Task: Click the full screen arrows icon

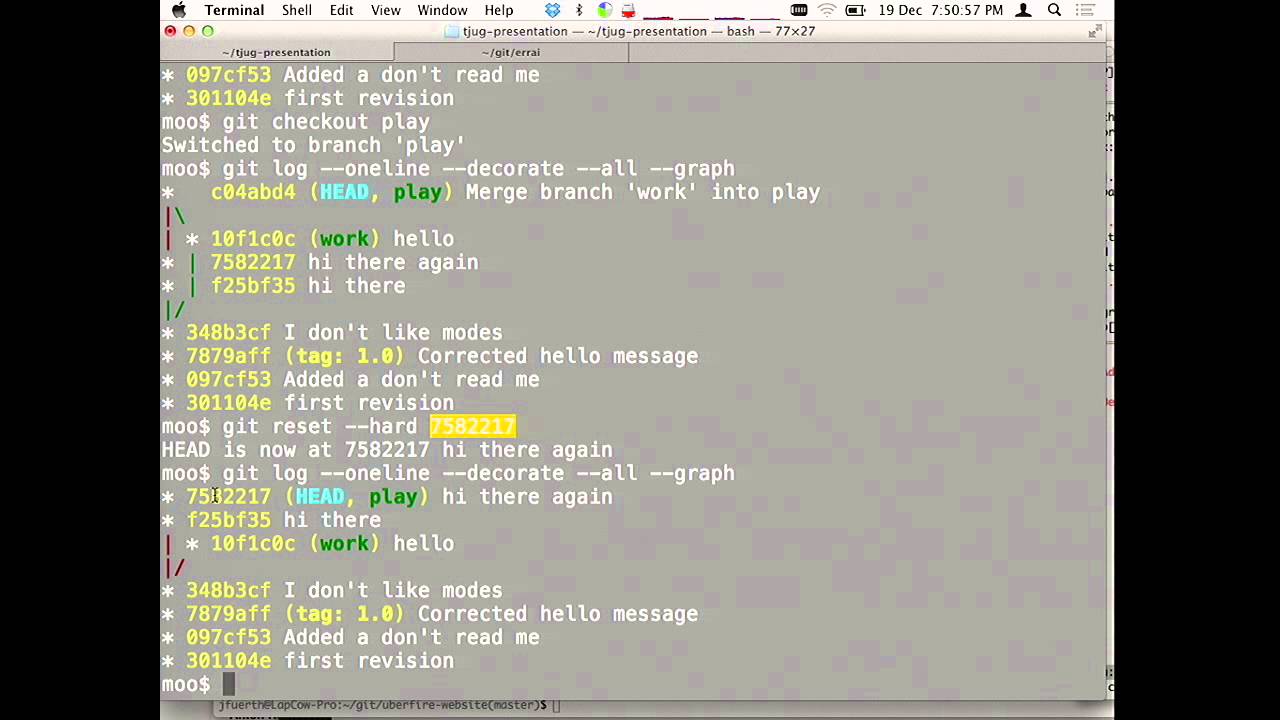Action: click(1095, 32)
